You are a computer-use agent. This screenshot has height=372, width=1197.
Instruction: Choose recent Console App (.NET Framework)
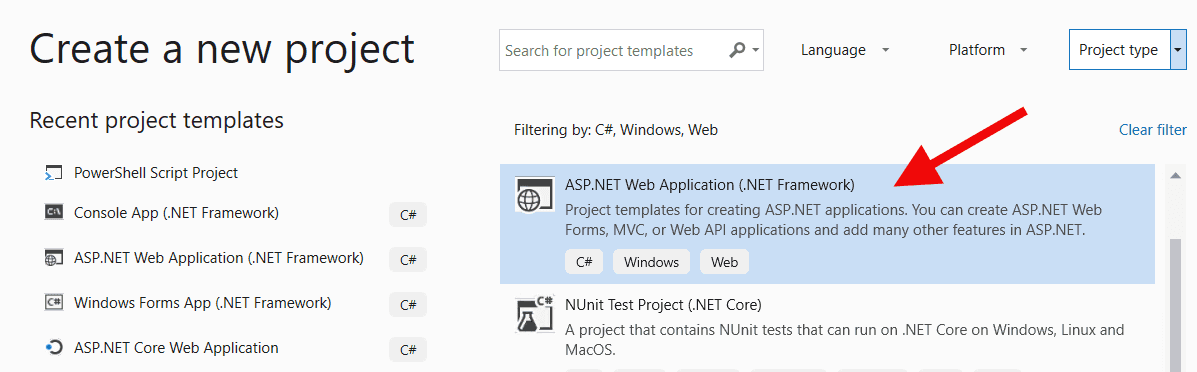pyautogui.click(x=176, y=212)
